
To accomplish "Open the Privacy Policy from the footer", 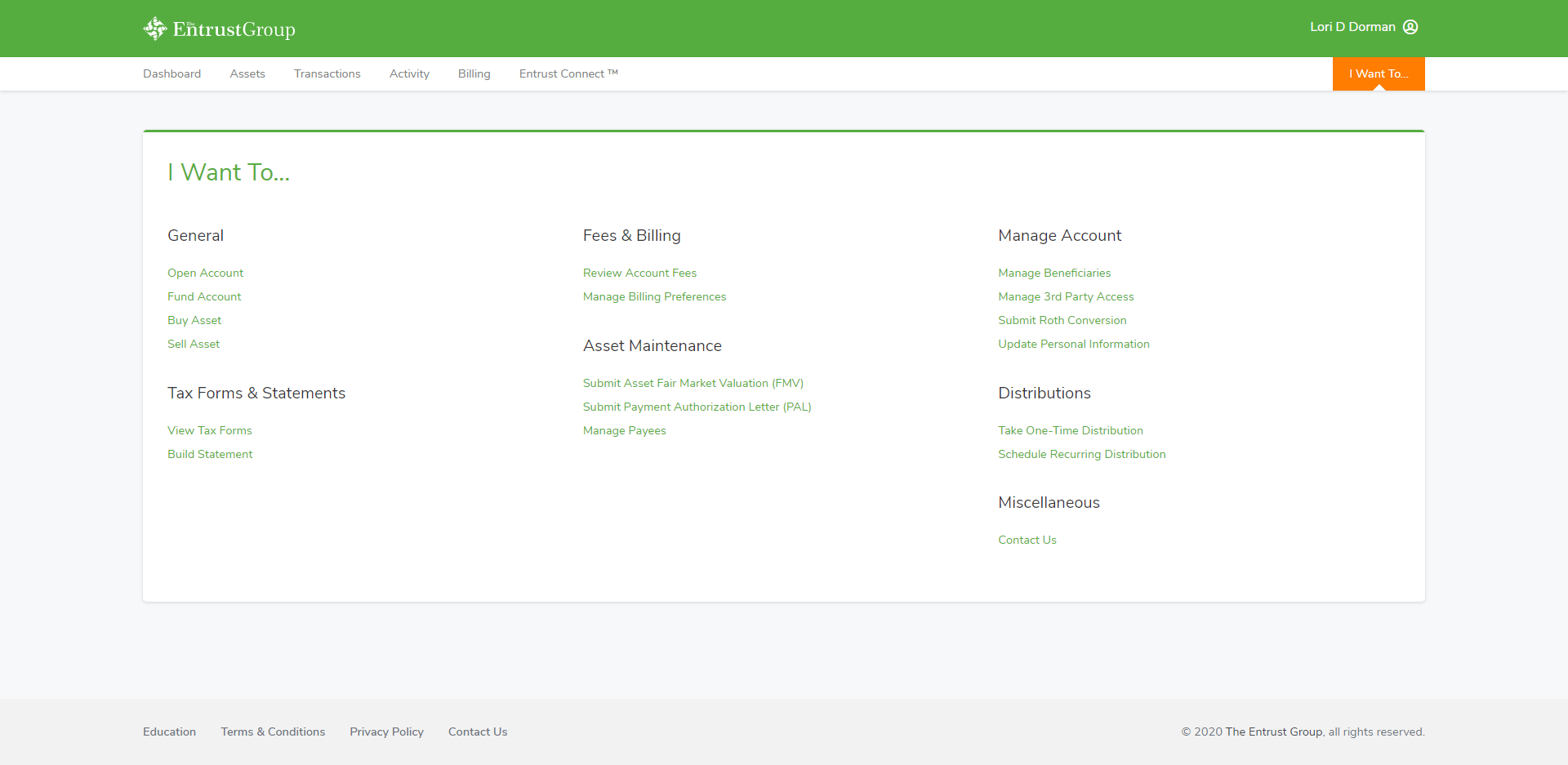I will (386, 732).
